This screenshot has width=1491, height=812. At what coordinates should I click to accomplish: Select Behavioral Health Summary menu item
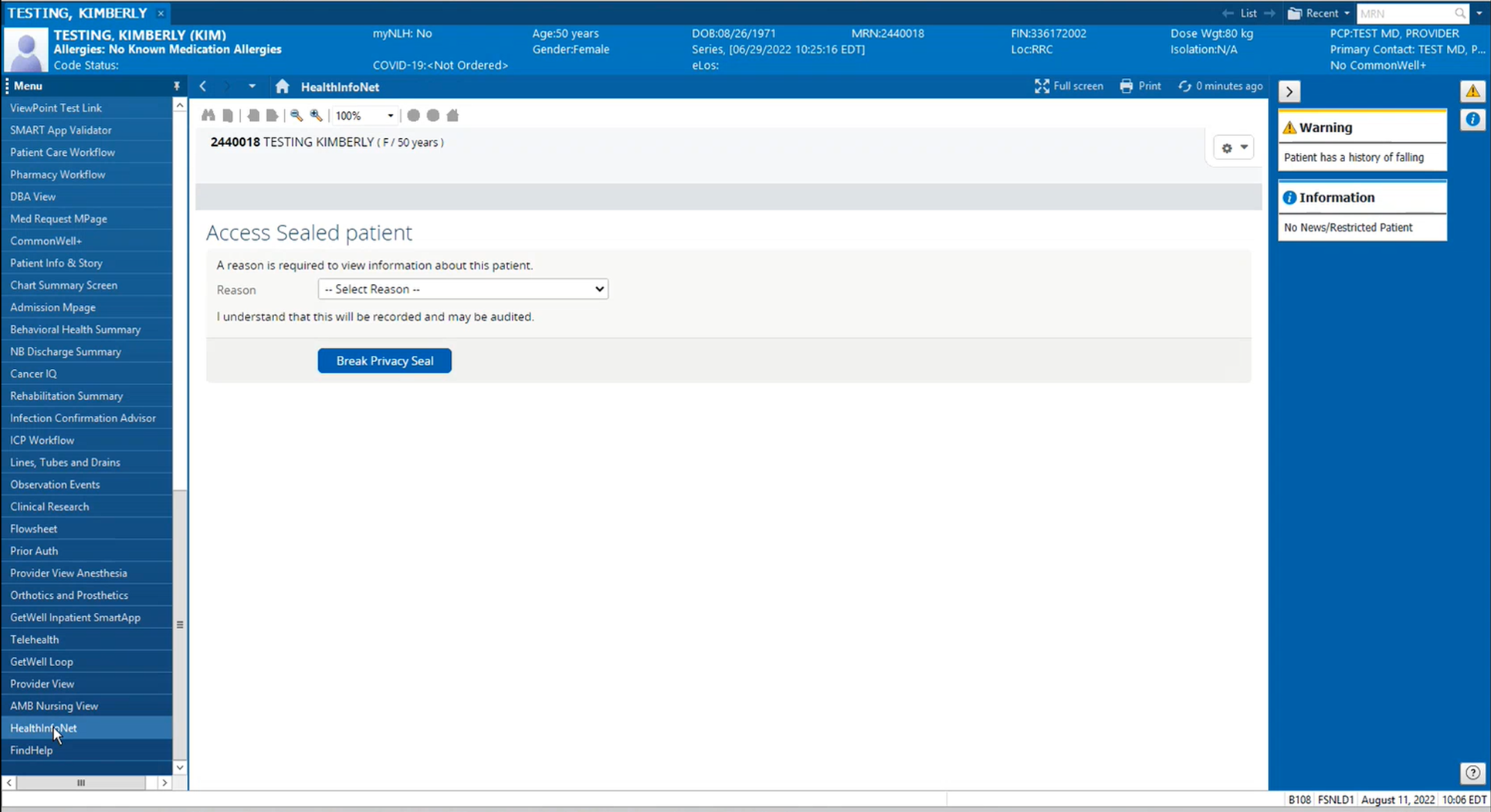(x=75, y=330)
